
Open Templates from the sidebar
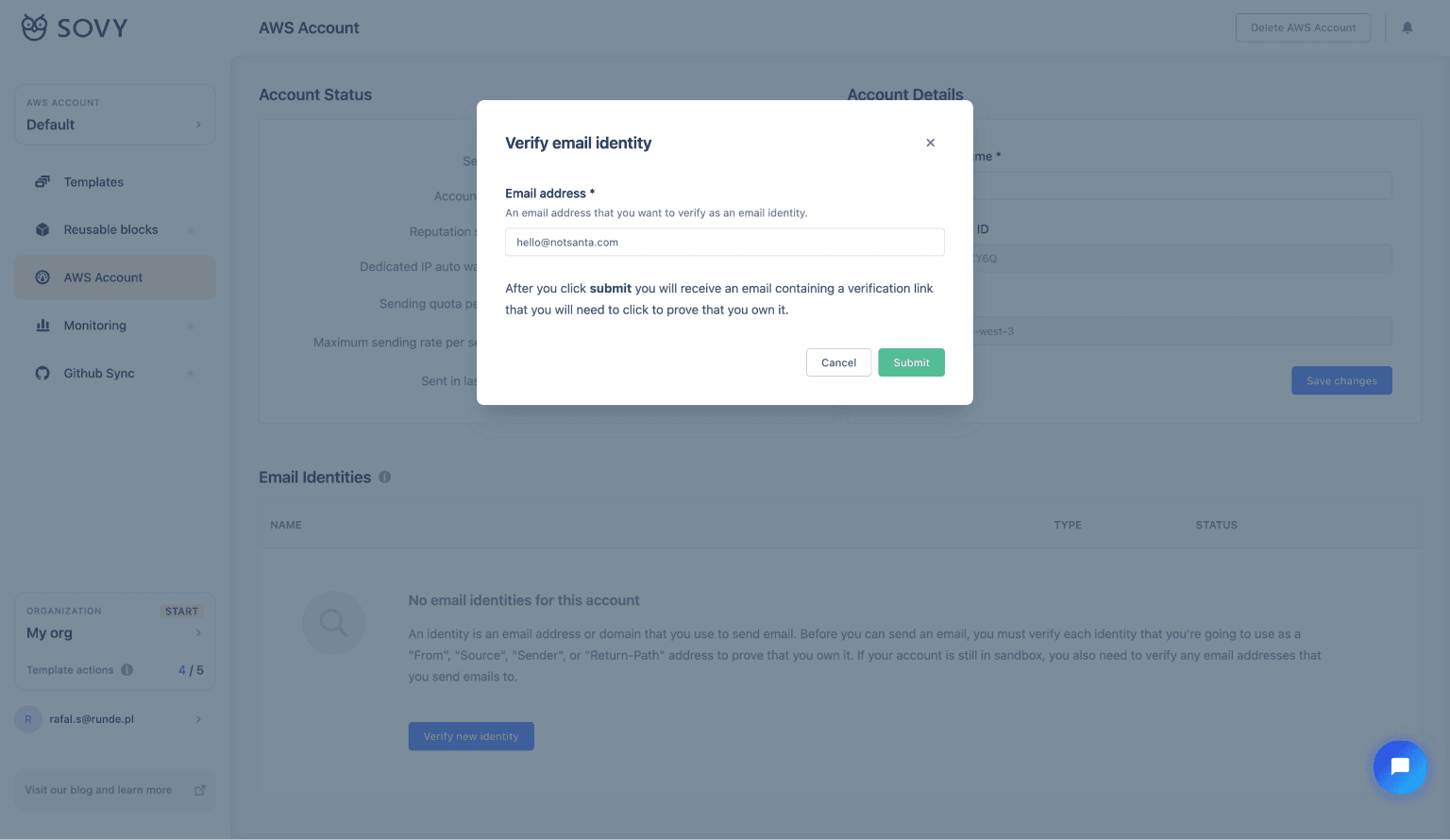[x=93, y=182]
